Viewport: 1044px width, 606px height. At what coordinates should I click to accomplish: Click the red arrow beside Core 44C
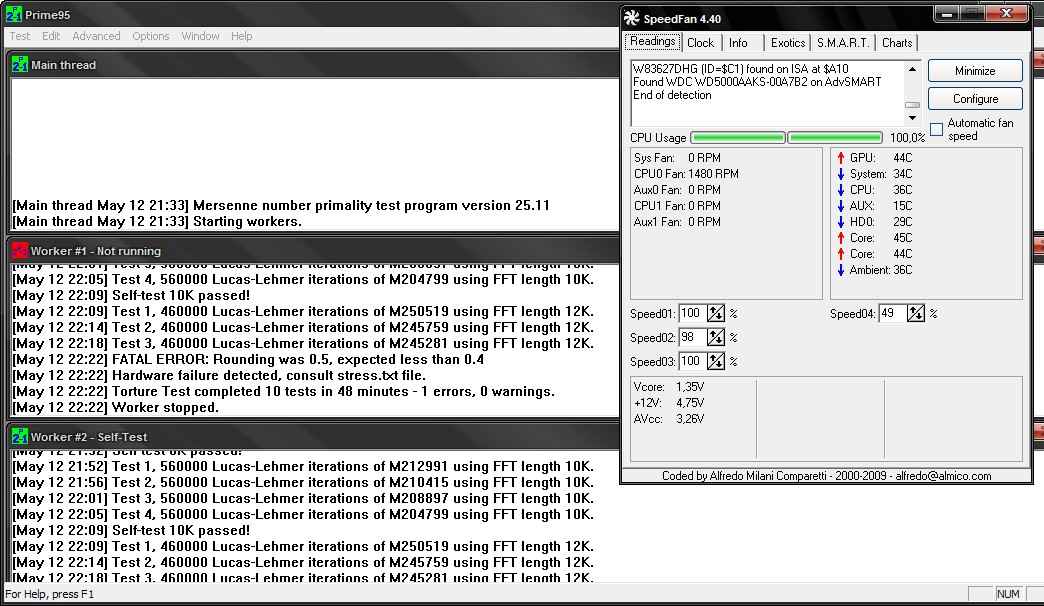click(840, 254)
